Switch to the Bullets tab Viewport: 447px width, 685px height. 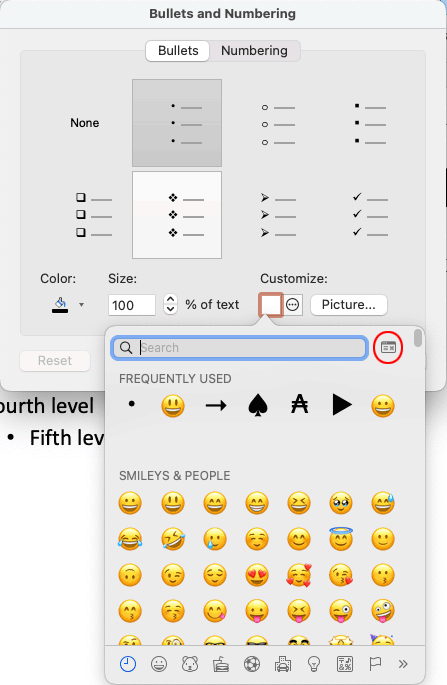point(178,51)
